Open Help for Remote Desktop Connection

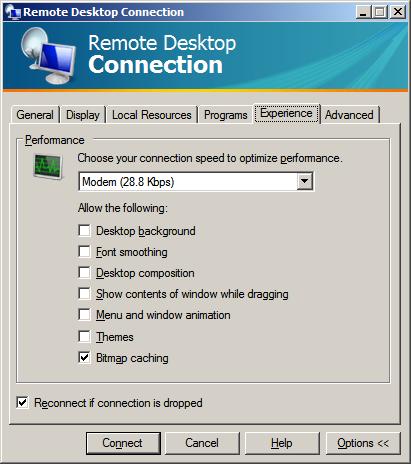click(x=282, y=443)
